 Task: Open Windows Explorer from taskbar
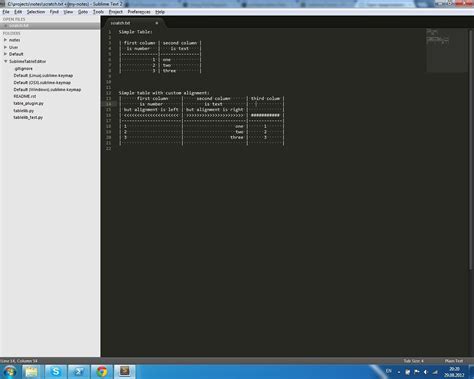[x=31, y=372]
